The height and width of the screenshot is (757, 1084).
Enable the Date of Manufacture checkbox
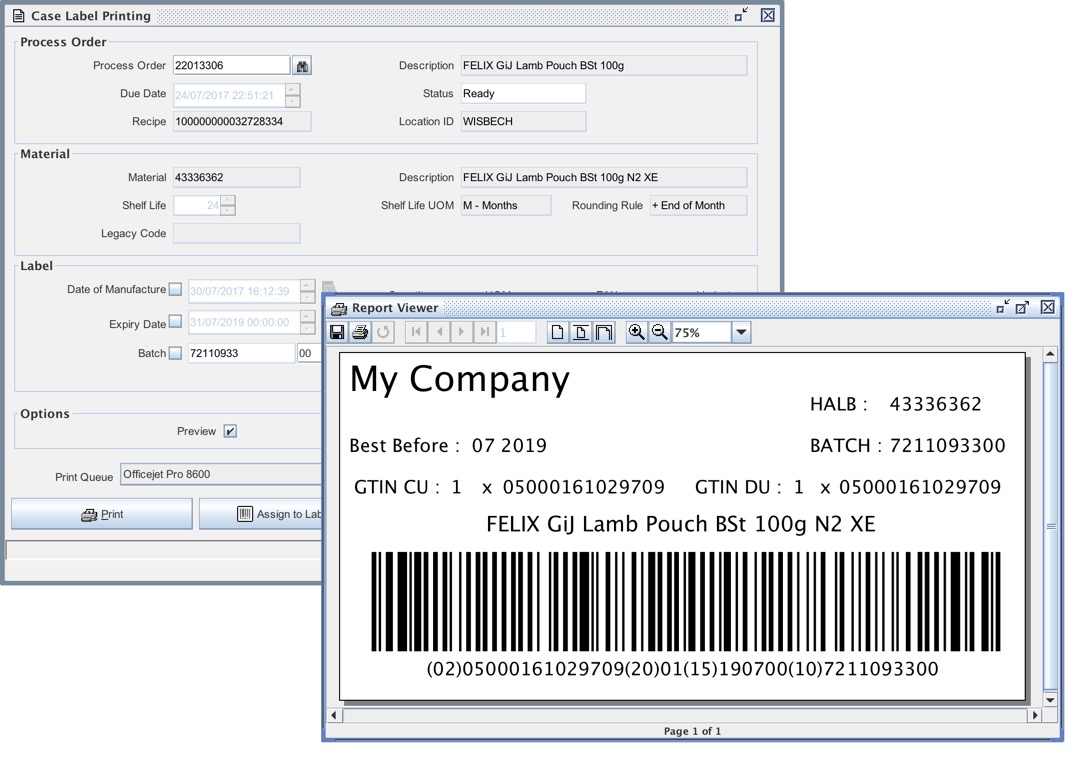pos(175,290)
